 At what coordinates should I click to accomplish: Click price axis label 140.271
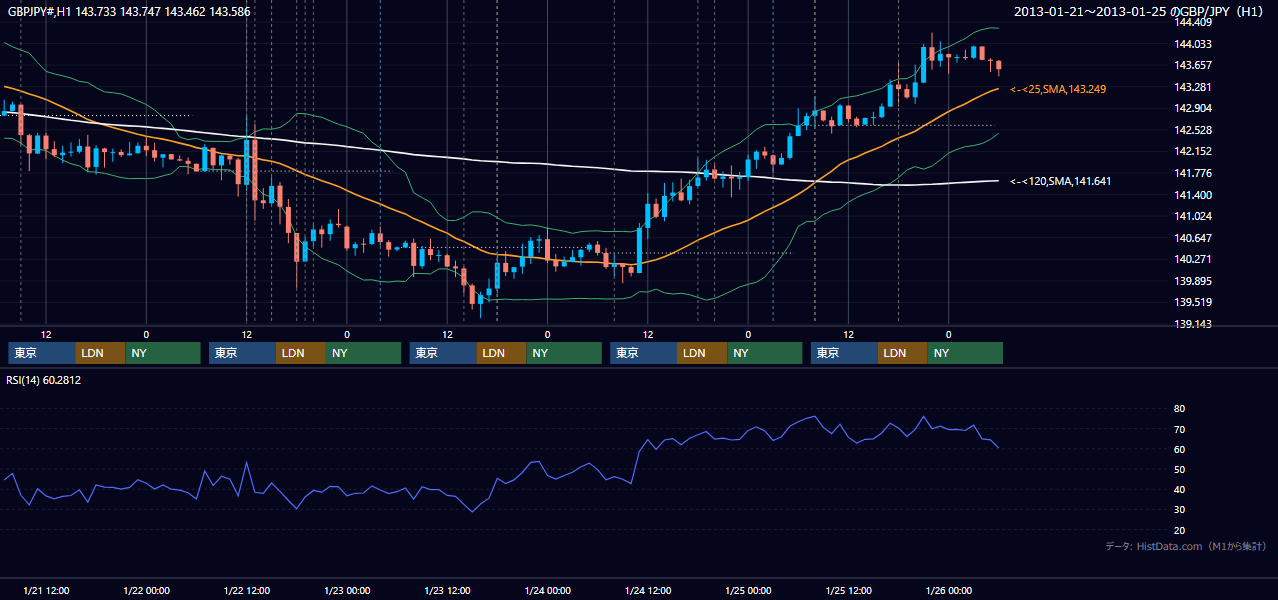pos(1194,259)
